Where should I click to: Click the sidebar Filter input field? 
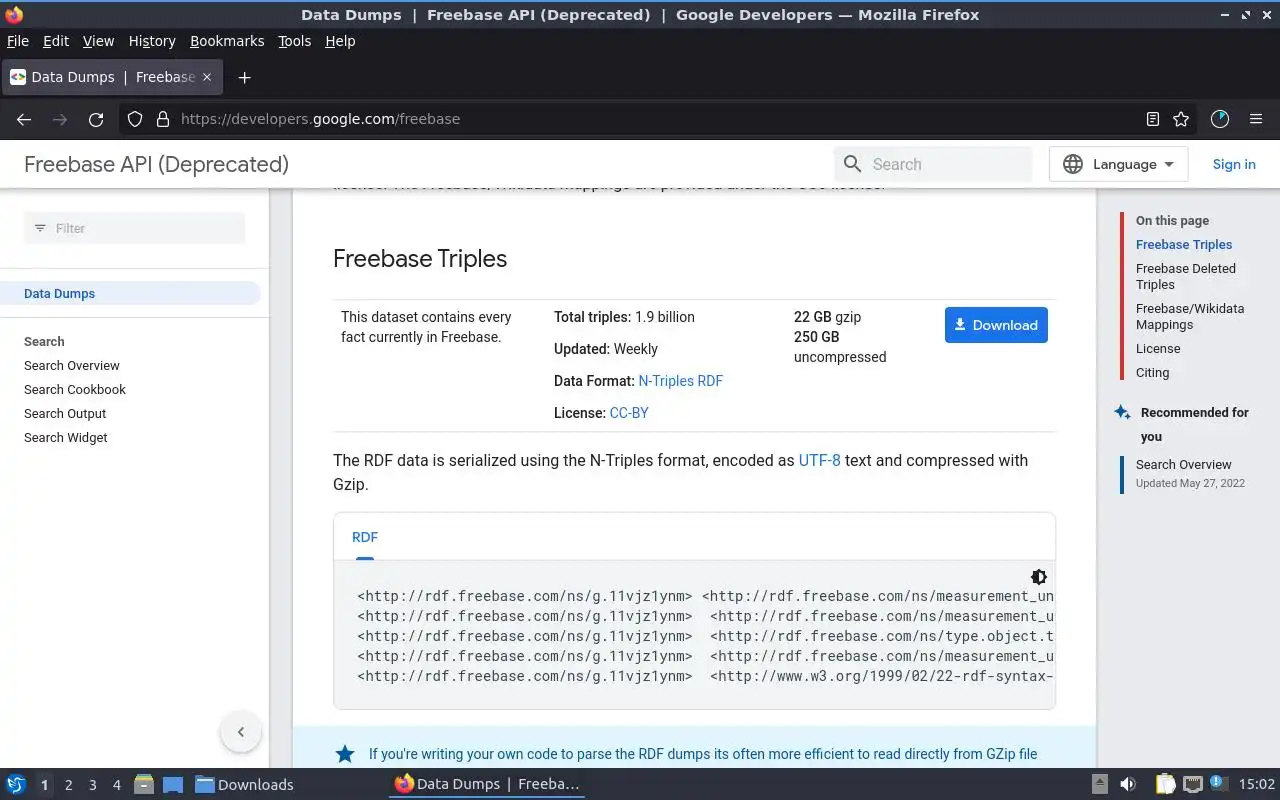click(134, 228)
